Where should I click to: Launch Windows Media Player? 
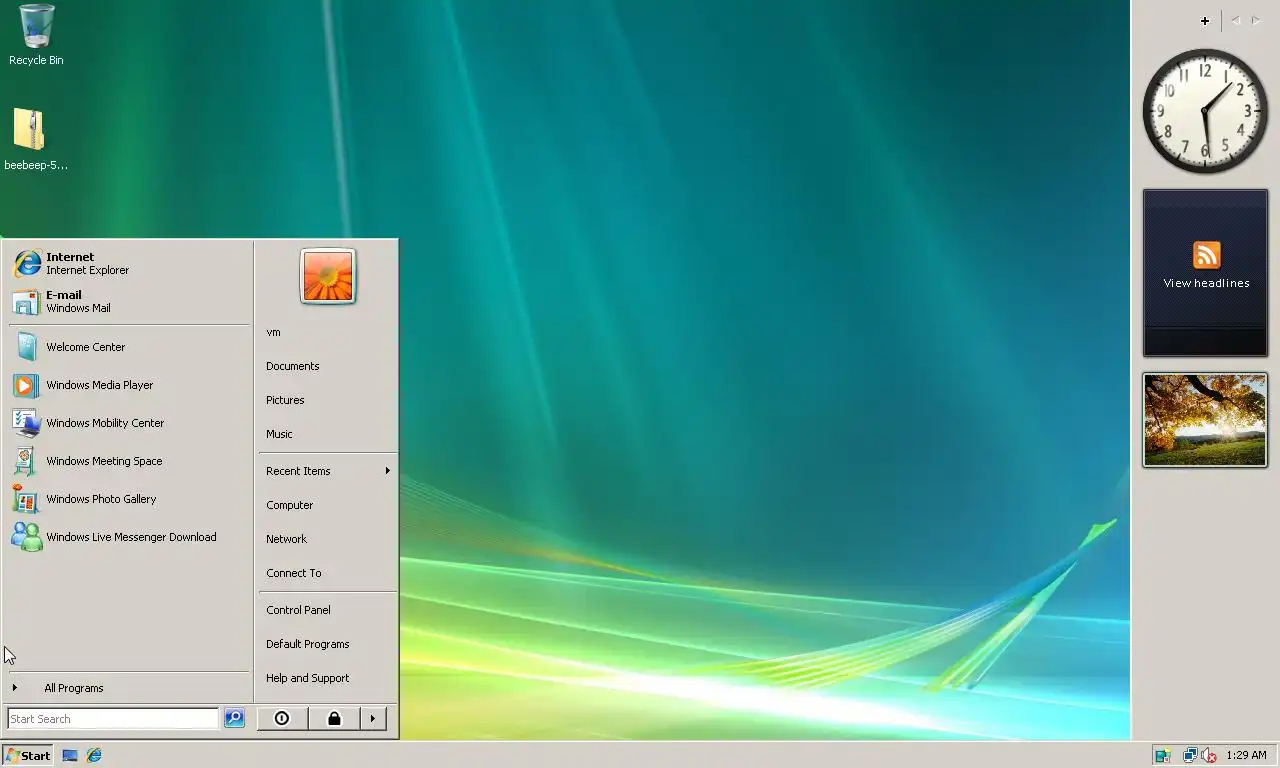click(x=128, y=385)
